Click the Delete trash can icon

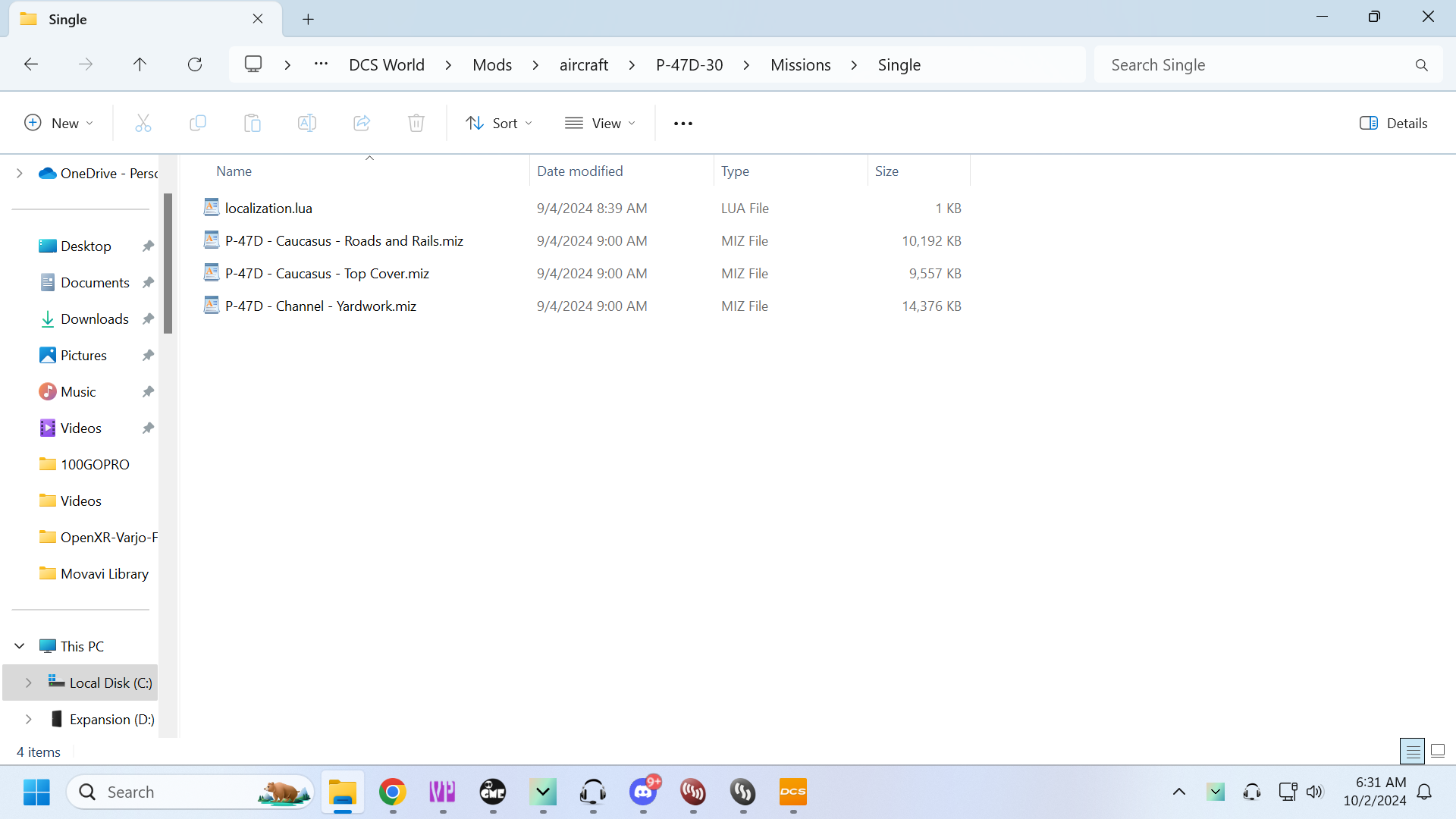click(x=416, y=123)
